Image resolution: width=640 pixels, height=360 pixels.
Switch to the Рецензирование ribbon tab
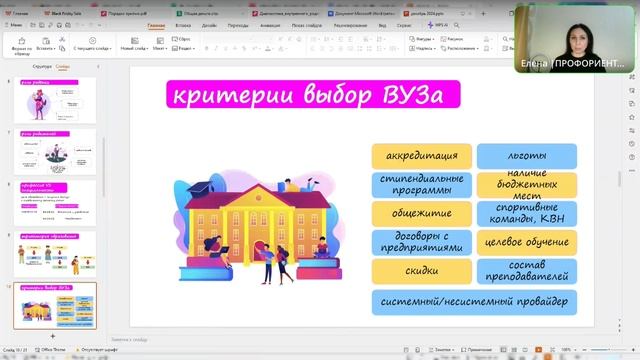(350, 25)
